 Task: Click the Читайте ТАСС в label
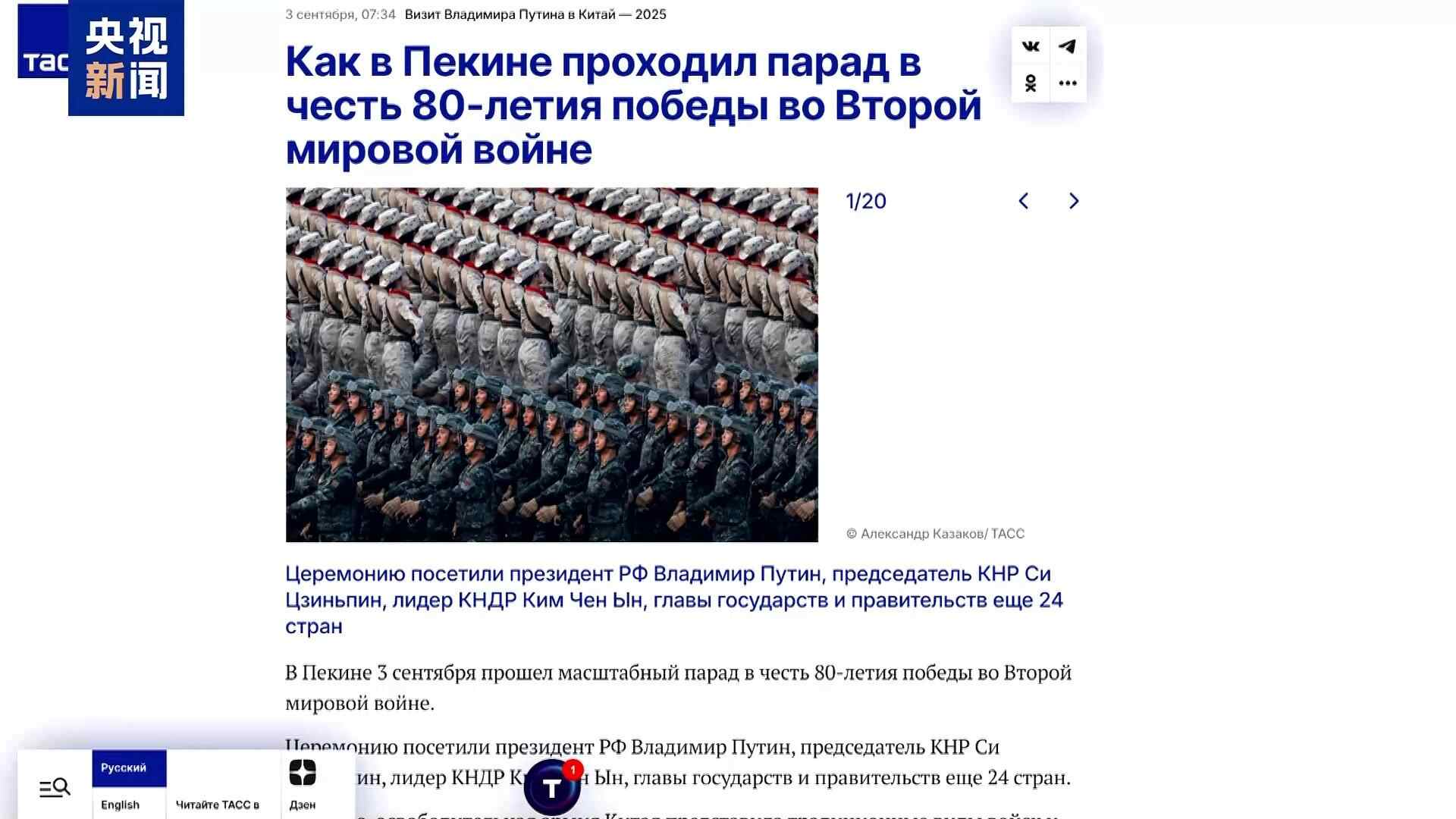coord(218,805)
